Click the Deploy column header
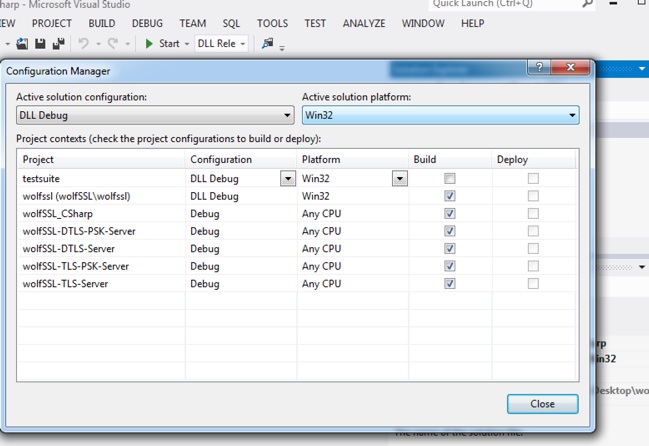Image resolution: width=649 pixels, height=446 pixels. (x=534, y=159)
